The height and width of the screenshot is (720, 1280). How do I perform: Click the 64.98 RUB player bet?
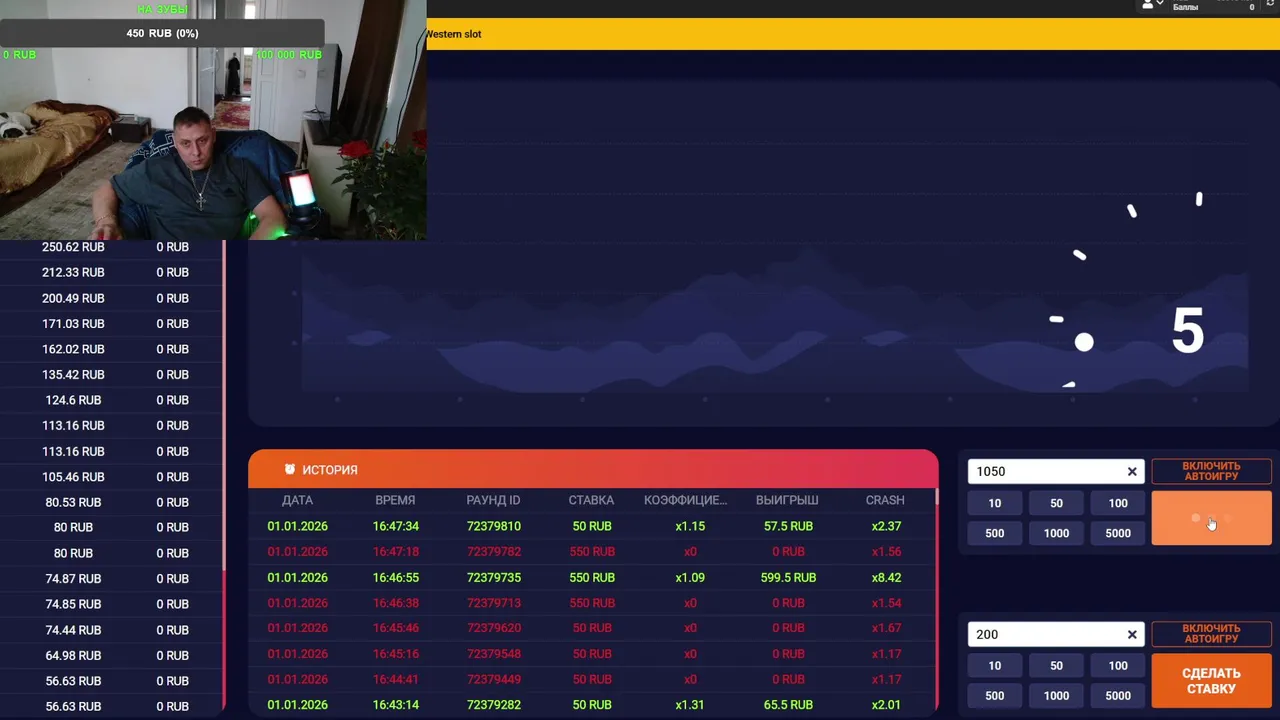coord(73,656)
